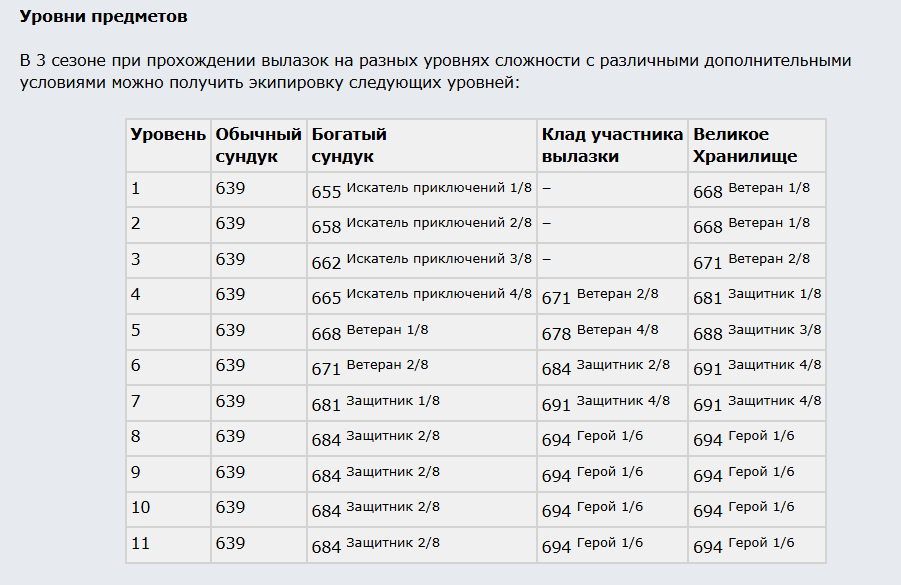Click the "662 Искатель приключений 3/8" cell
This screenshot has height=585, width=901.
pos(421,261)
